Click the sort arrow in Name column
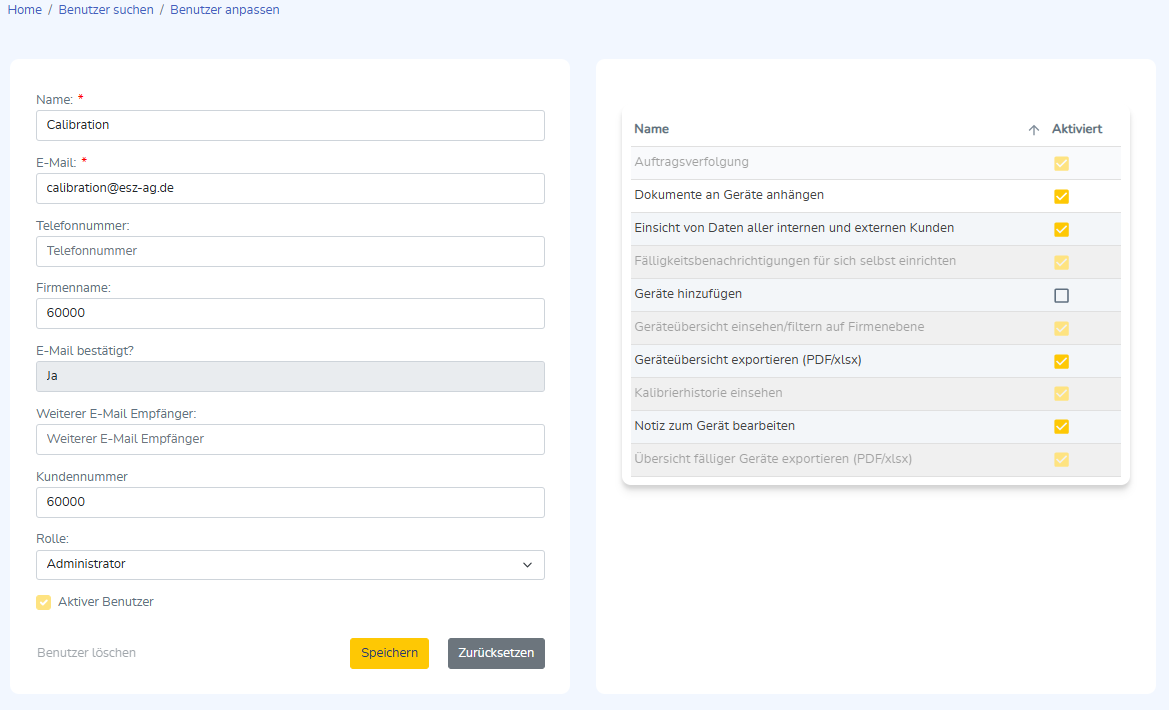Viewport: 1169px width, 710px height. 1033,130
